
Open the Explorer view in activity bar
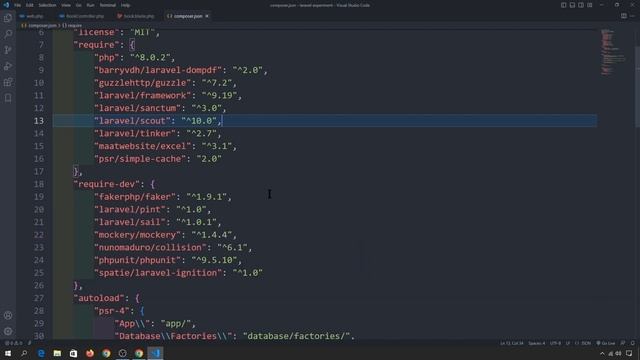pos(8,18)
